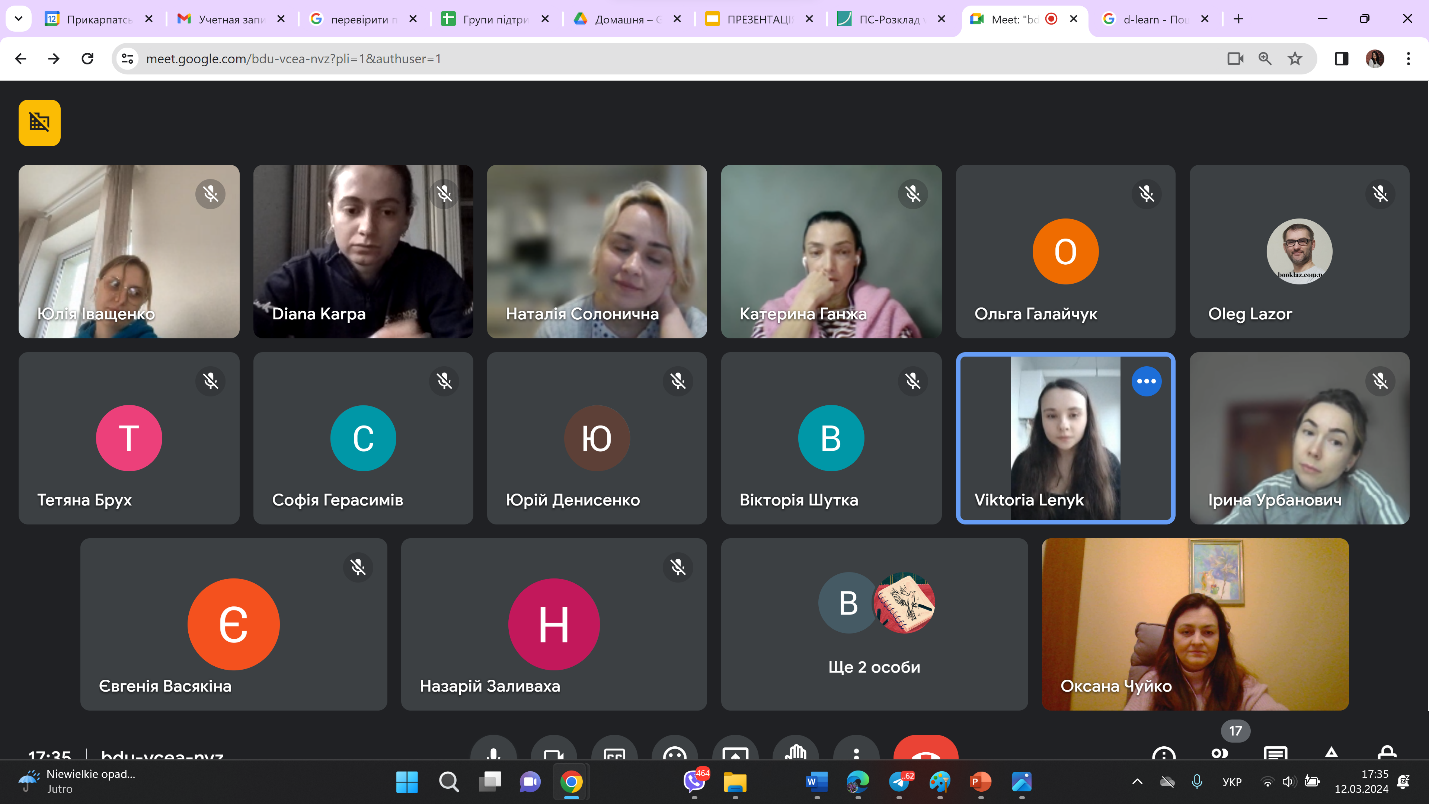The width and height of the screenshot is (1429, 804).
Task: Click the 'Ще 2 особи' tile
Action: (x=874, y=624)
